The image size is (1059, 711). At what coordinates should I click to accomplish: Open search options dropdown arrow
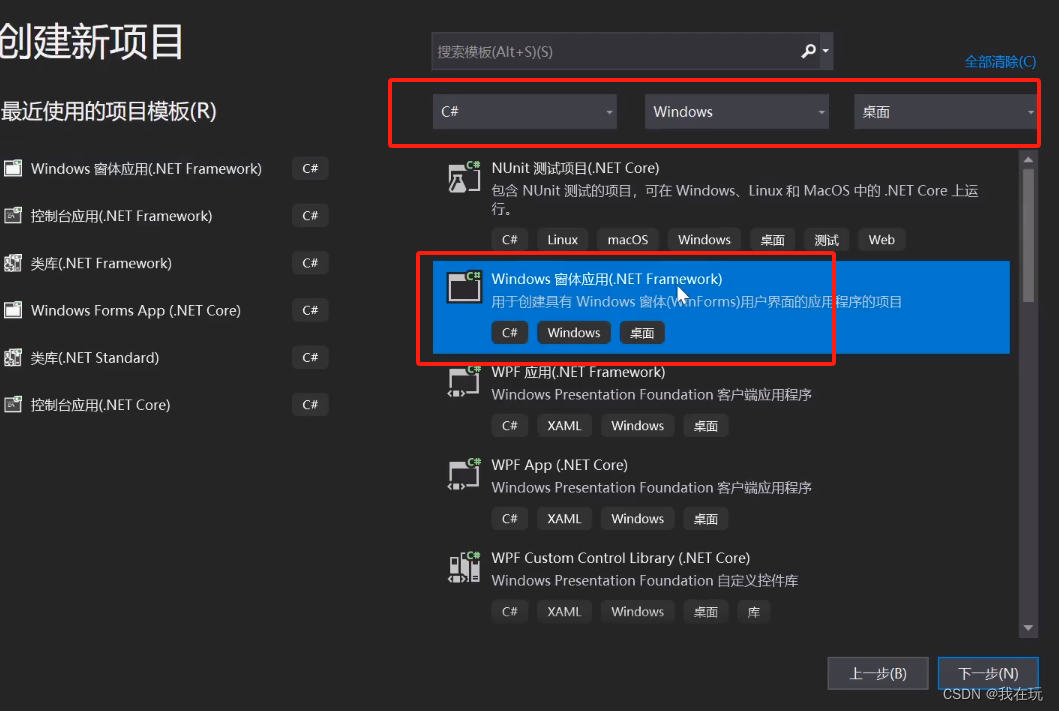(825, 51)
